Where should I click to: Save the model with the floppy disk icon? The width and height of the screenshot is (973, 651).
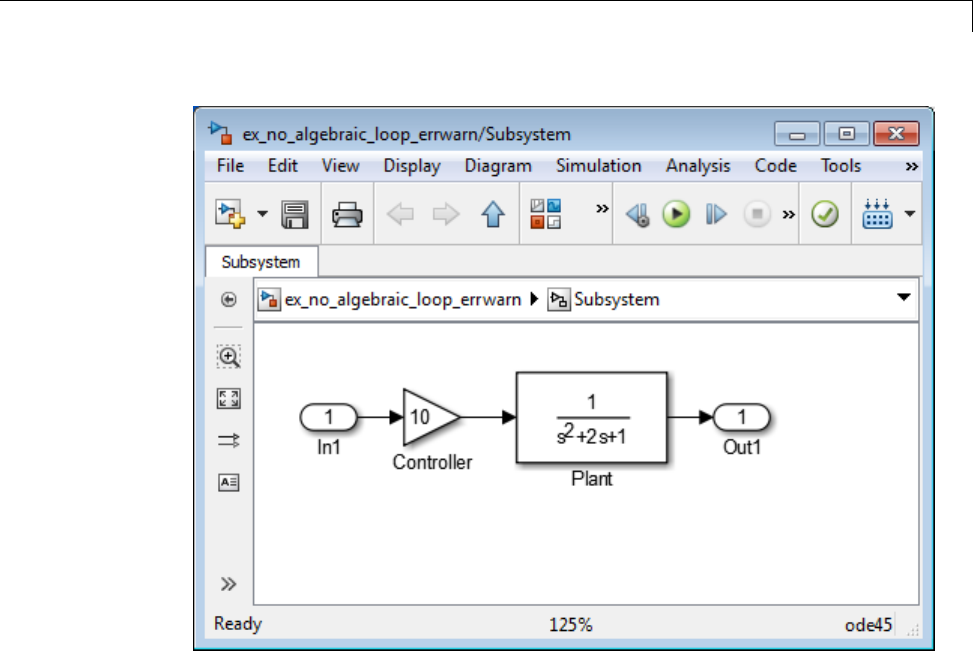coord(295,215)
